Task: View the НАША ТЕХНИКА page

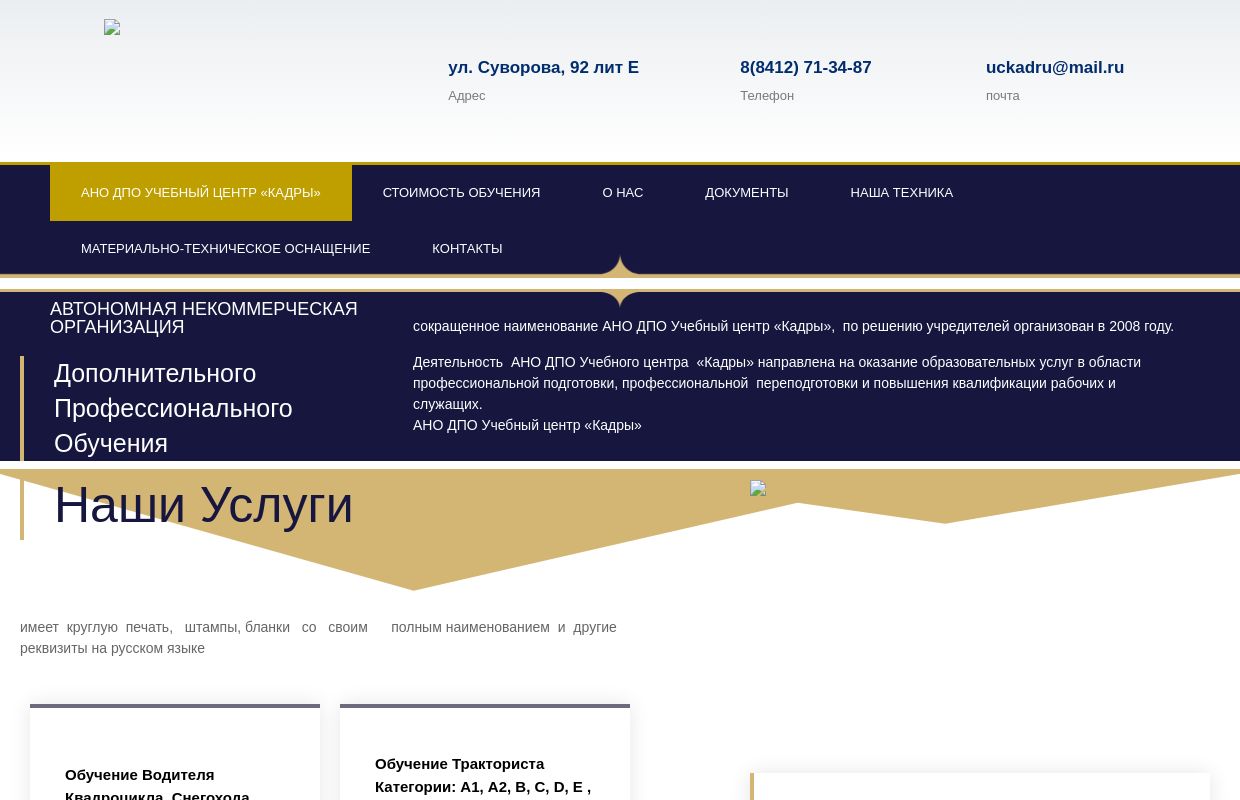Action: tap(901, 192)
